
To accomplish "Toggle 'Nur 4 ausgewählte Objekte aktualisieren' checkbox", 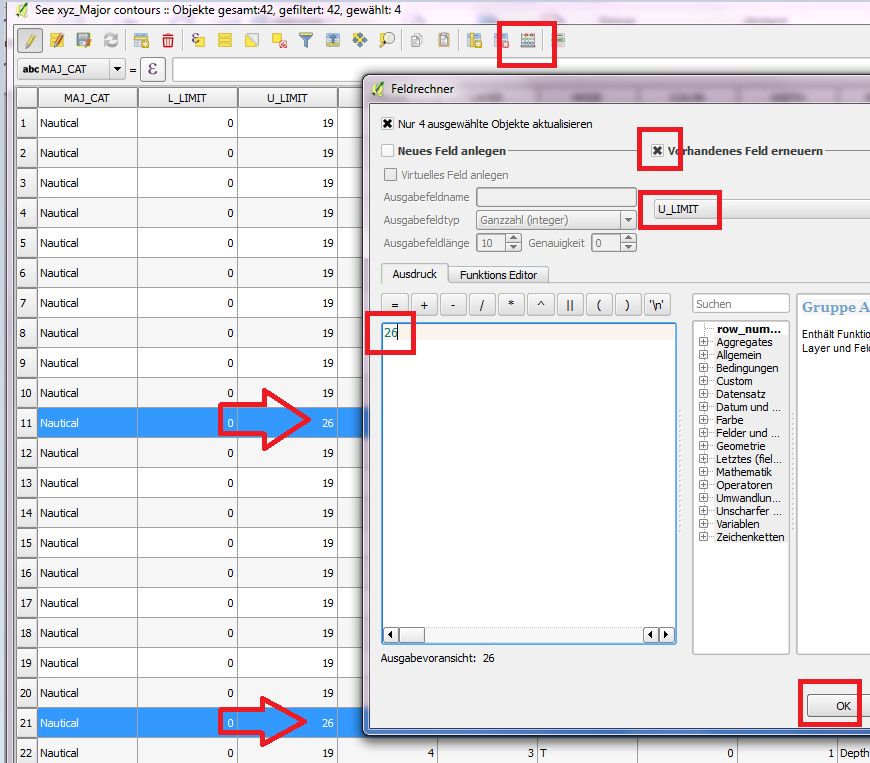I will pyautogui.click(x=388, y=124).
